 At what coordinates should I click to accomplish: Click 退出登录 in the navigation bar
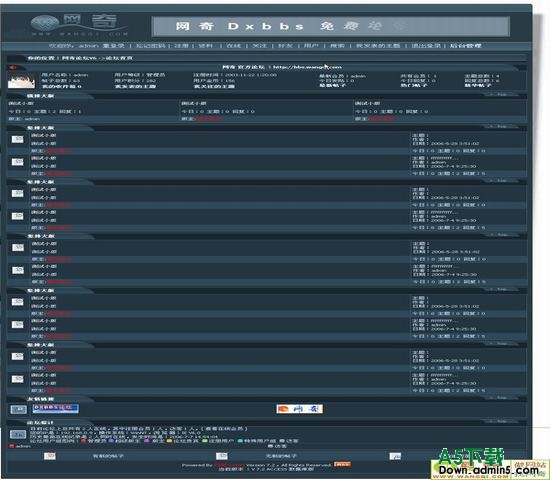click(x=425, y=46)
